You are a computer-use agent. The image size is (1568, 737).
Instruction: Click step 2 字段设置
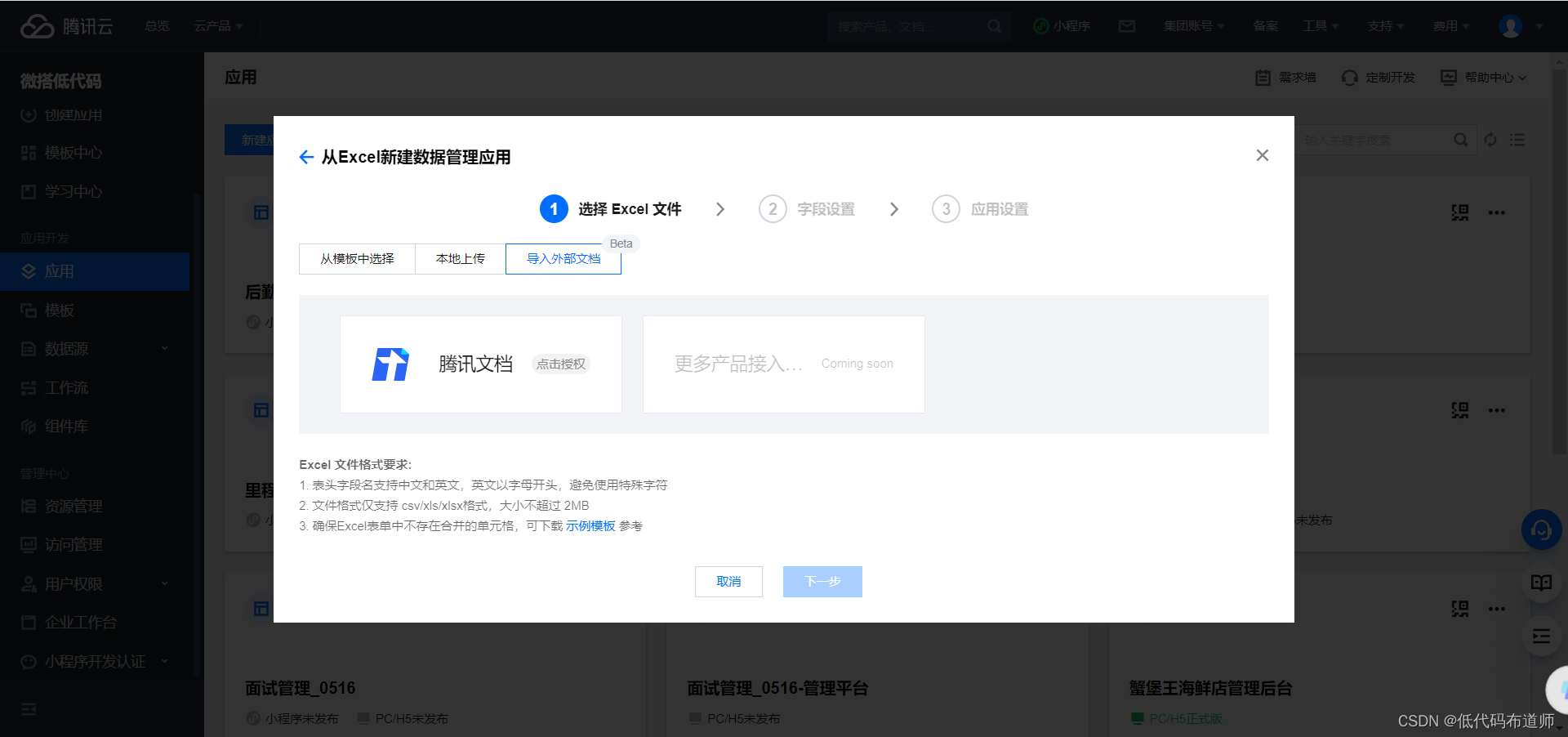807,209
